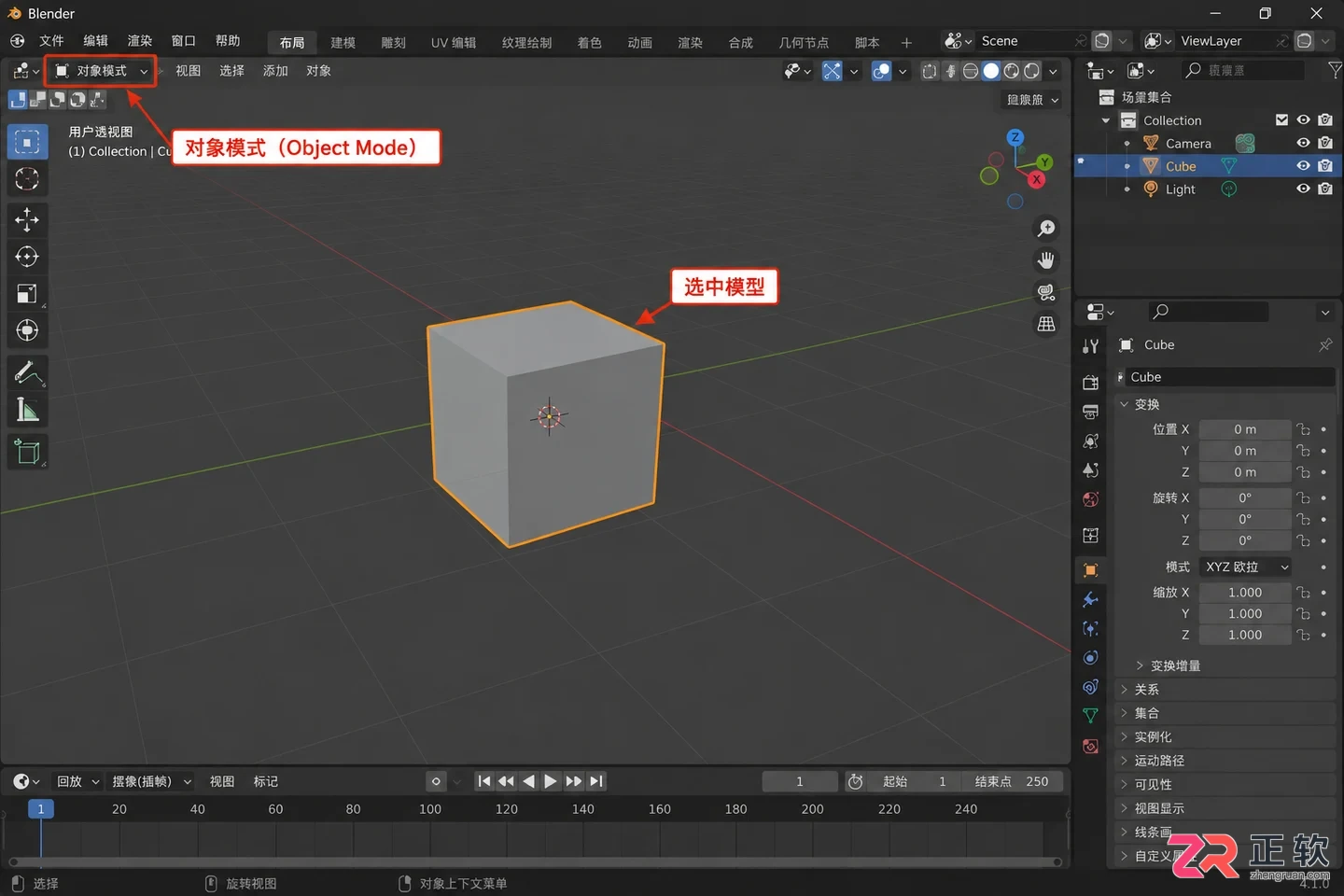Hide the Camera object in viewport
The width and height of the screenshot is (1344, 896).
point(1303,143)
